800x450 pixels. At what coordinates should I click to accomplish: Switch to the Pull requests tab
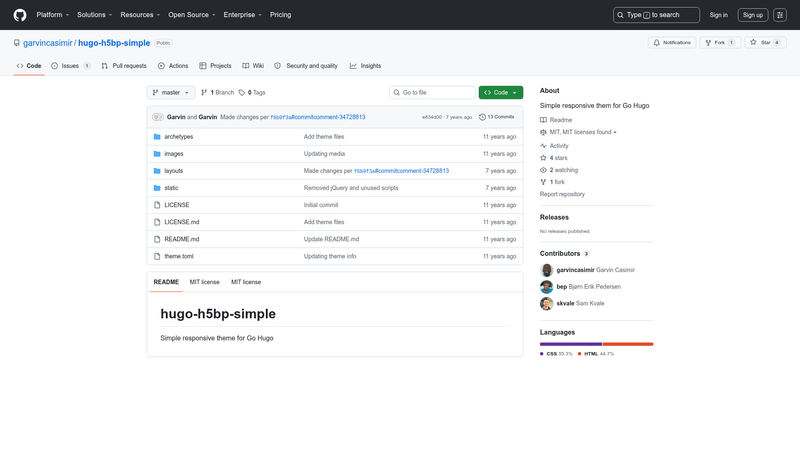[124, 66]
